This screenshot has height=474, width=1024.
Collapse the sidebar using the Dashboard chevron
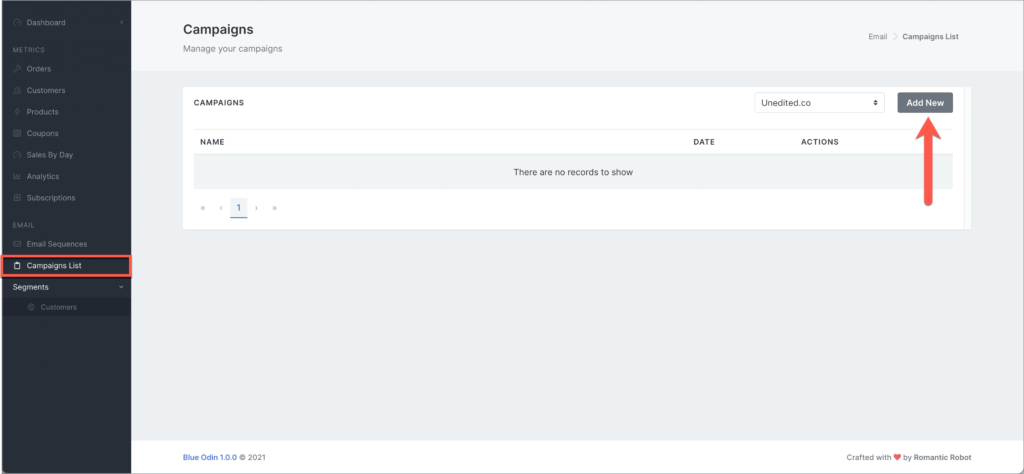tap(121, 22)
